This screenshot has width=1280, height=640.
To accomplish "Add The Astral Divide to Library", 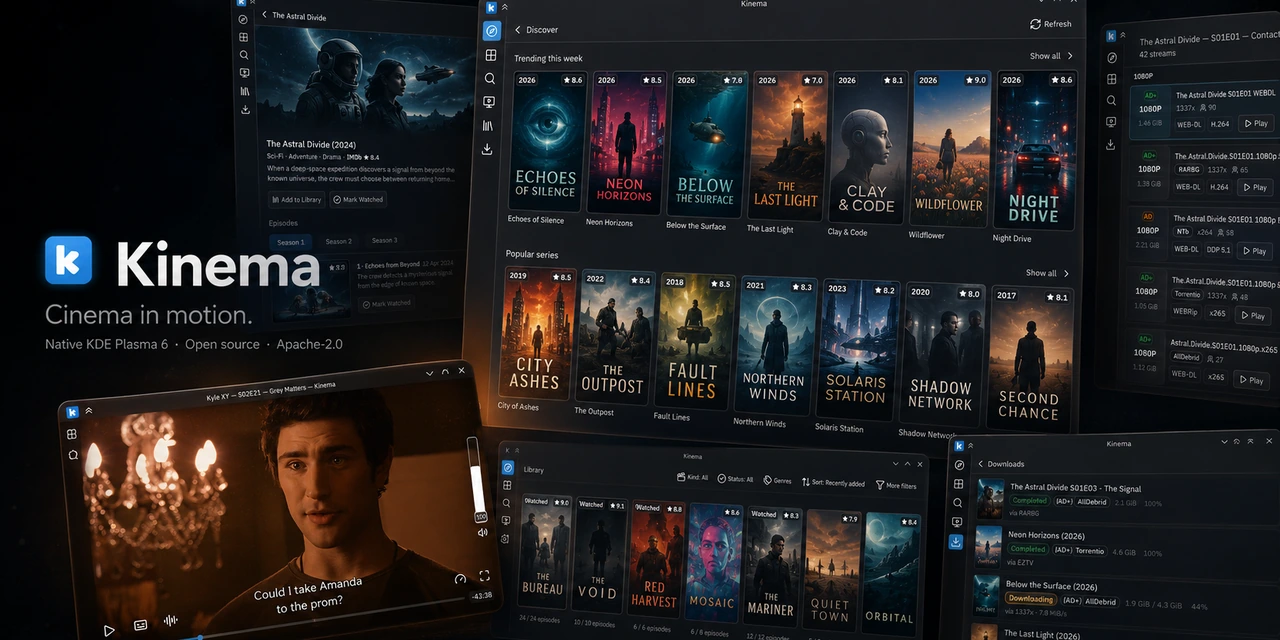I will pyautogui.click(x=295, y=200).
